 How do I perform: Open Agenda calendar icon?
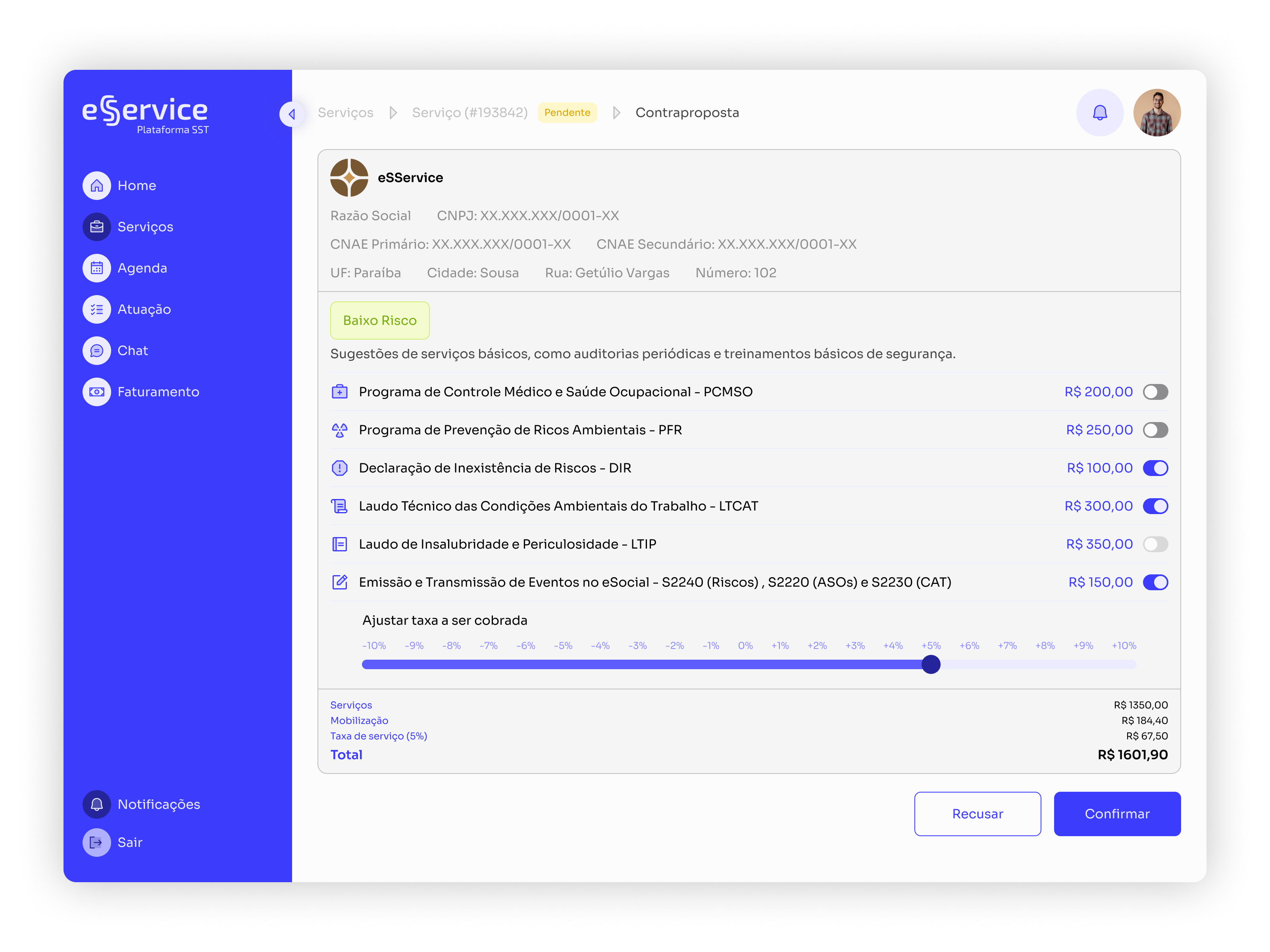pyautogui.click(x=96, y=268)
